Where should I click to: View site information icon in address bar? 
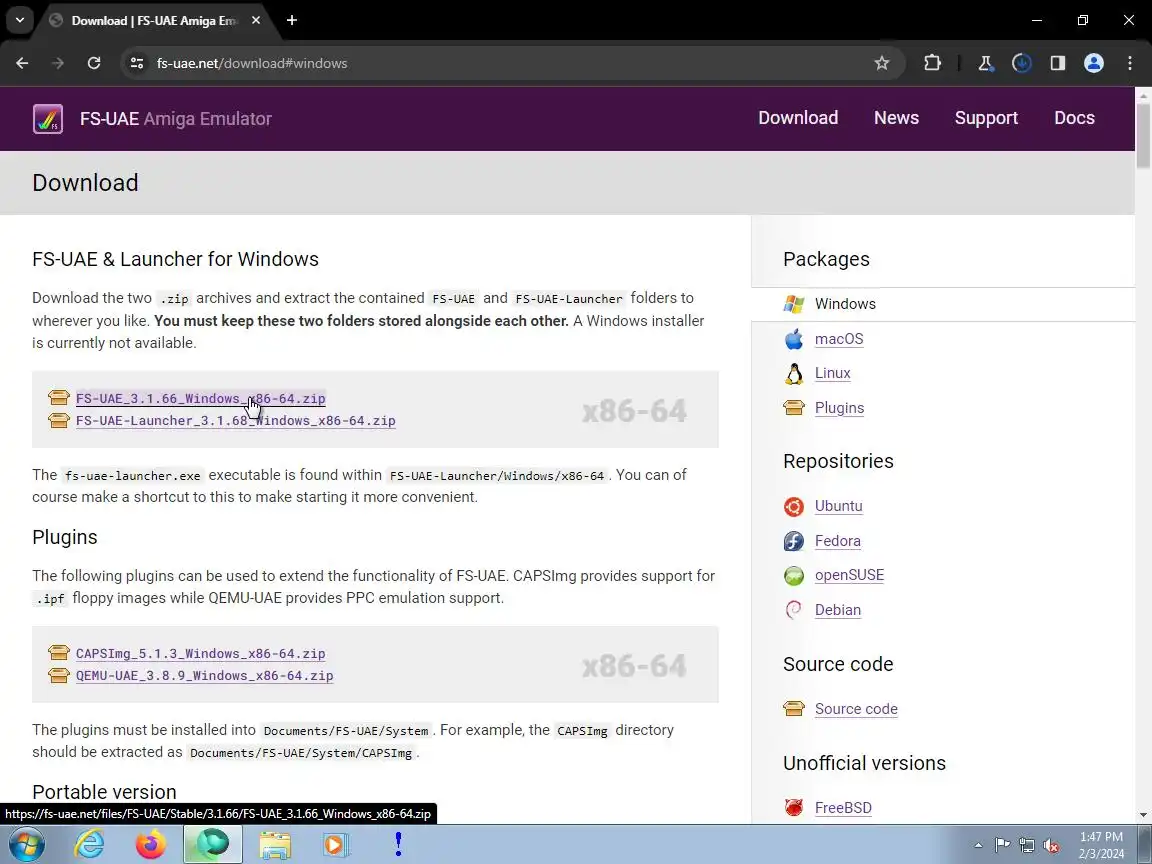137,63
